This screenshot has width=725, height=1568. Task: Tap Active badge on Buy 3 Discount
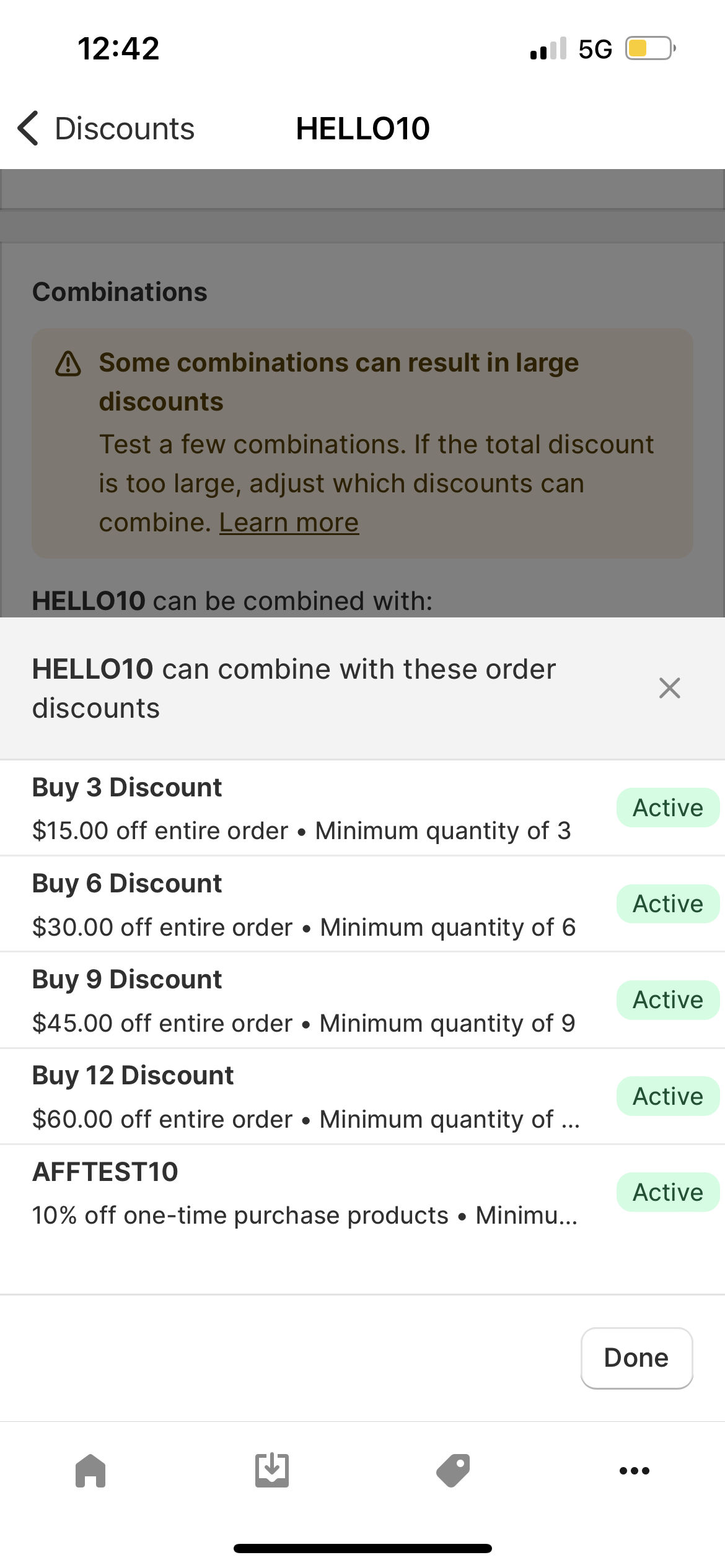tap(668, 808)
